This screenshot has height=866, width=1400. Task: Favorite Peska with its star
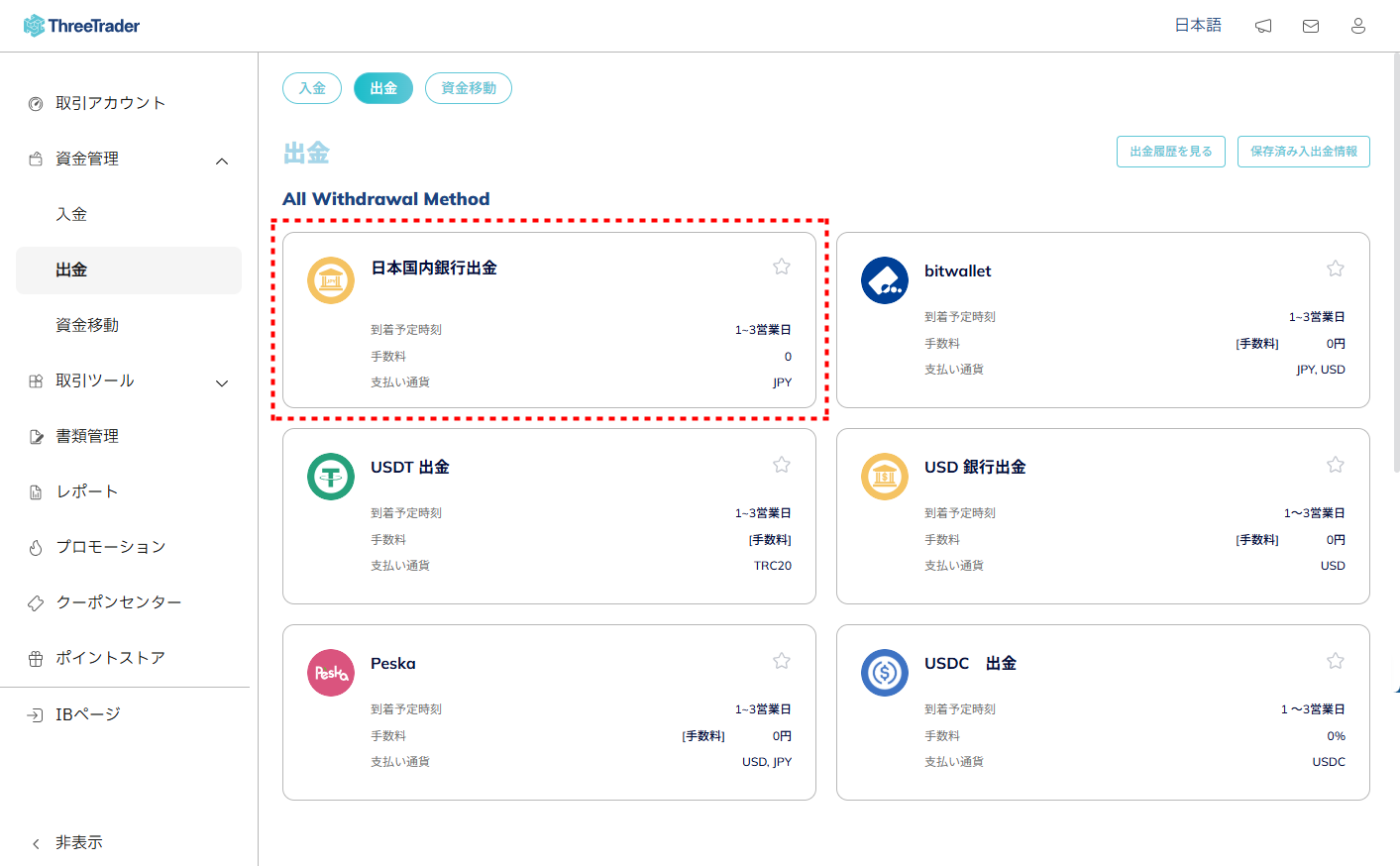[782, 661]
